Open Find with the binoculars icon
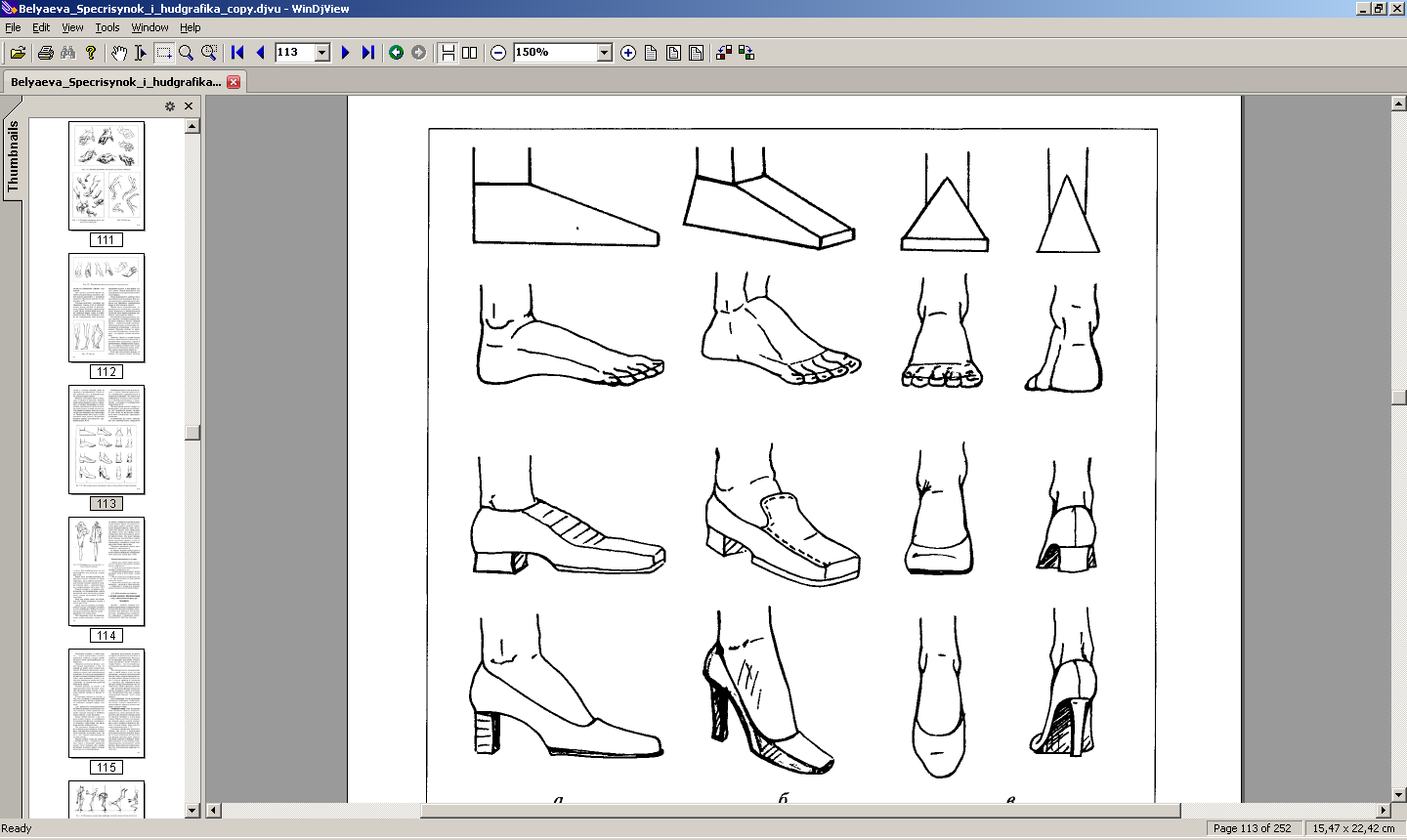 coord(67,53)
